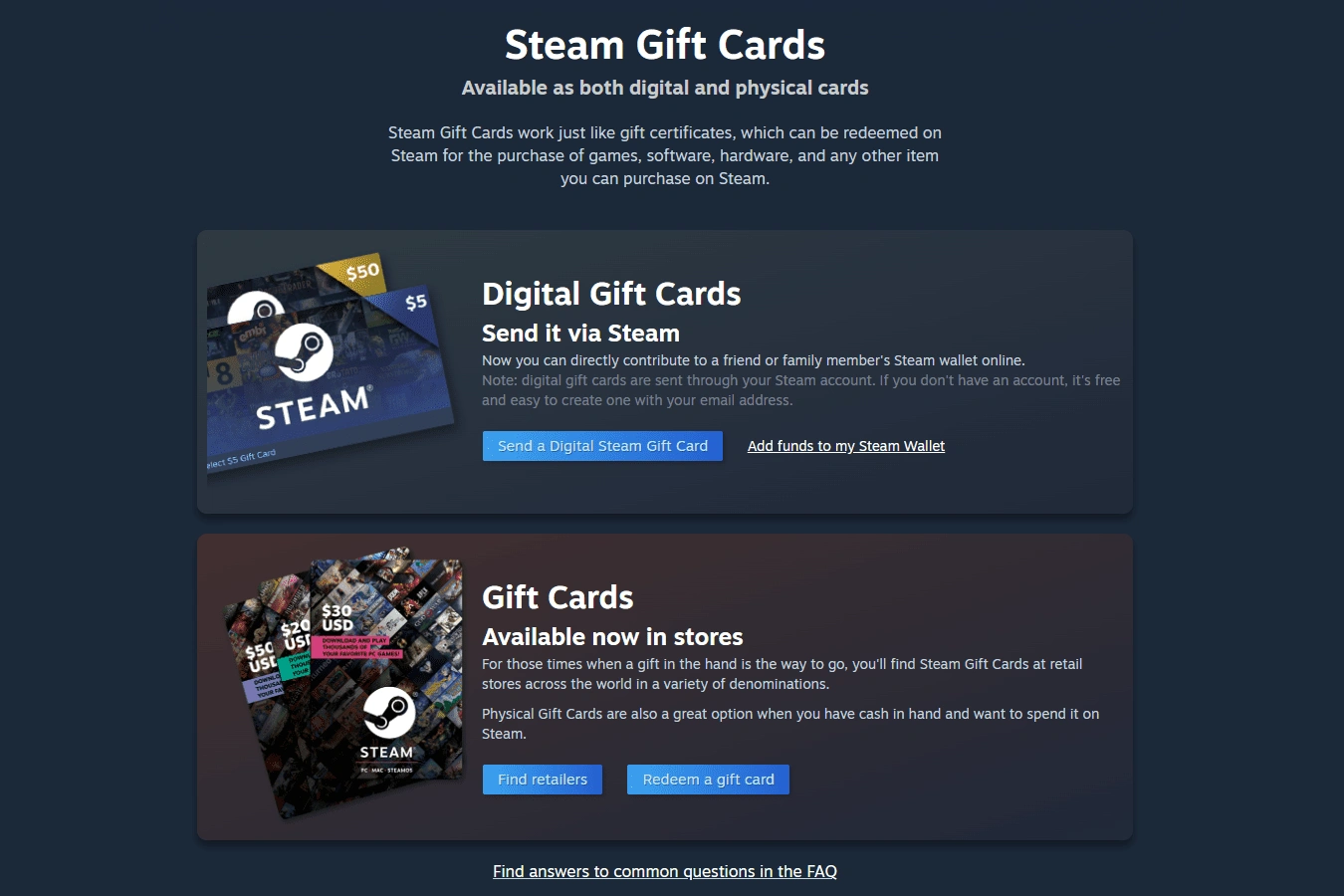Open the Redeem a gift card page
The width and height of the screenshot is (1344, 896).
pyautogui.click(x=708, y=780)
